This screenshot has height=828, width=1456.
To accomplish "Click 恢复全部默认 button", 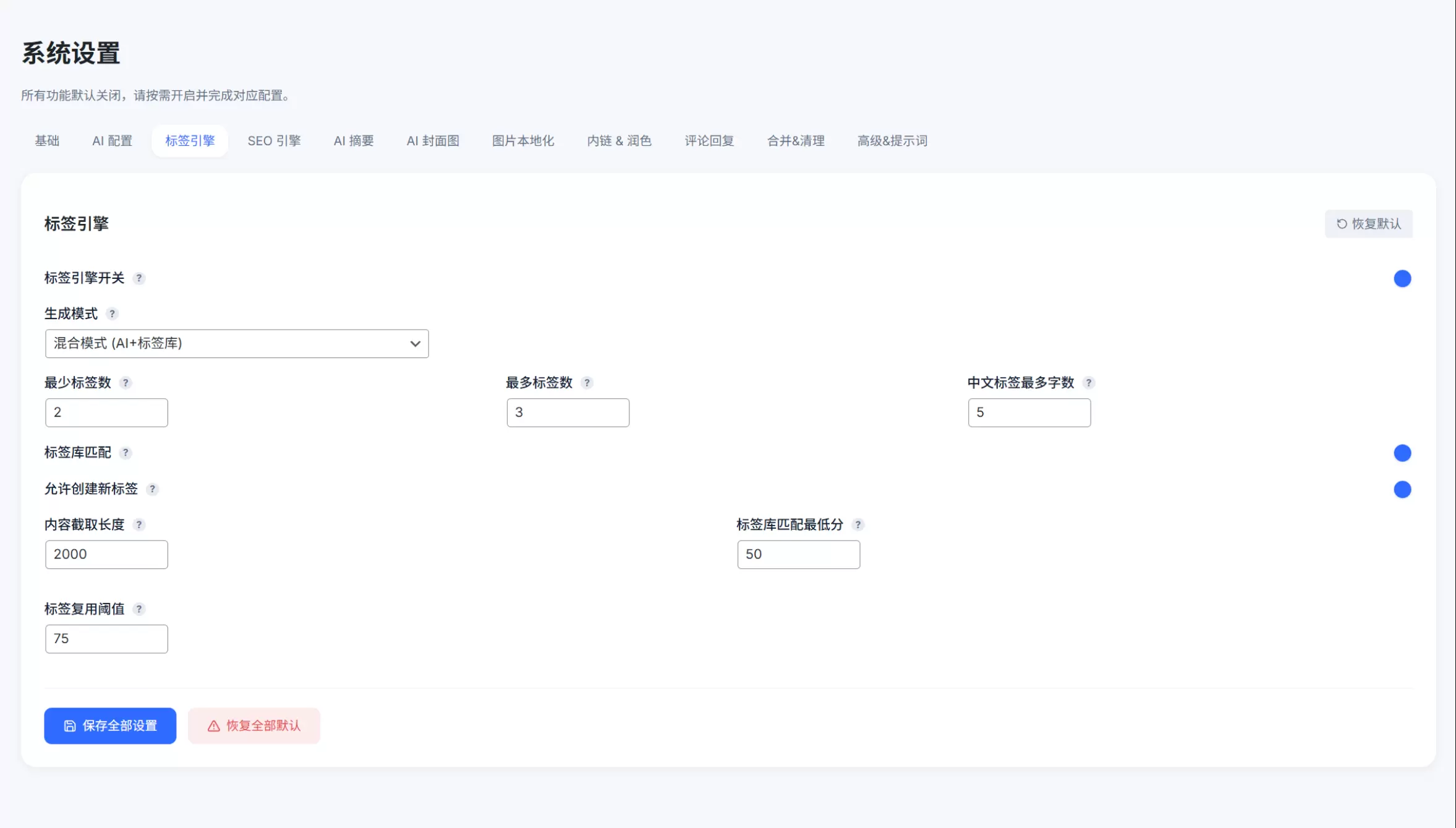I will (254, 726).
